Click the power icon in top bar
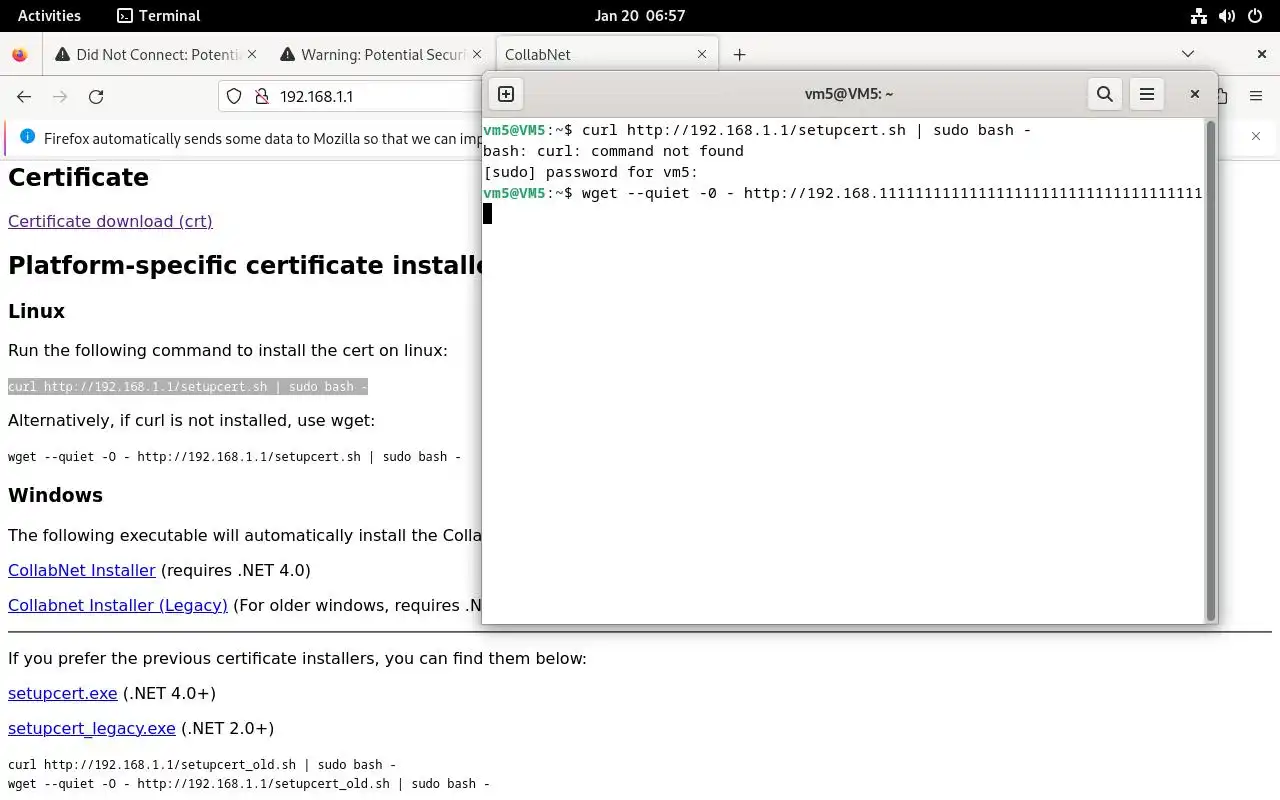 1255,15
